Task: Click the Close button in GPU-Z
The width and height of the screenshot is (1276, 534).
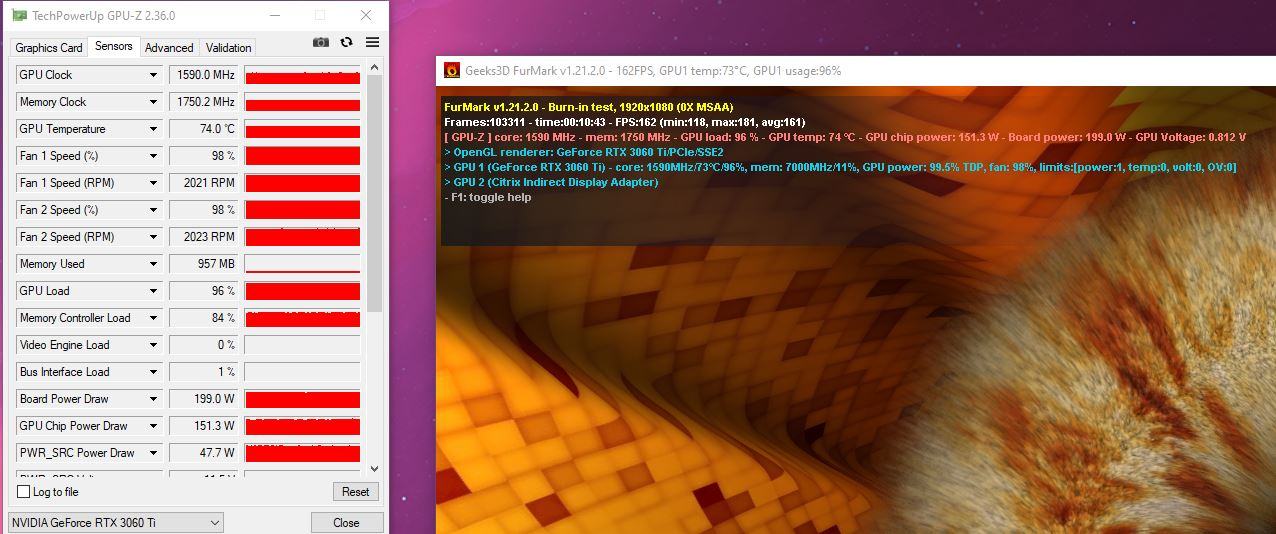Action: click(x=346, y=522)
